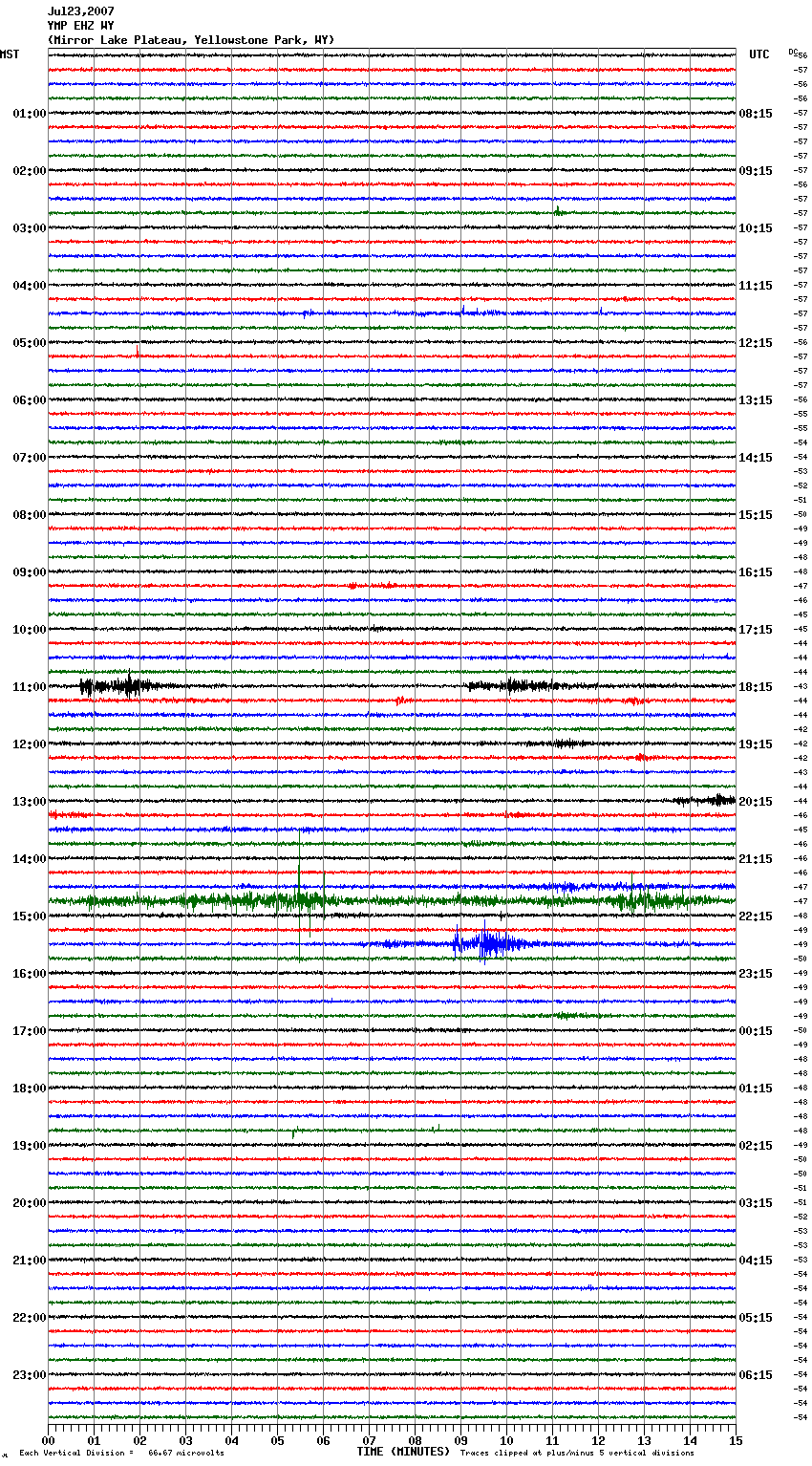This screenshot has width=812, height=1466.
Task: Click the 10:15 UTC time label
Action: pos(756,228)
